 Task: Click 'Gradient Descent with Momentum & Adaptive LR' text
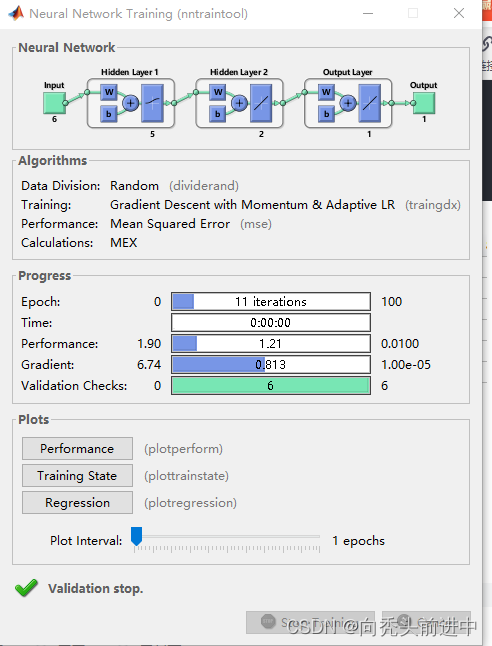252,205
